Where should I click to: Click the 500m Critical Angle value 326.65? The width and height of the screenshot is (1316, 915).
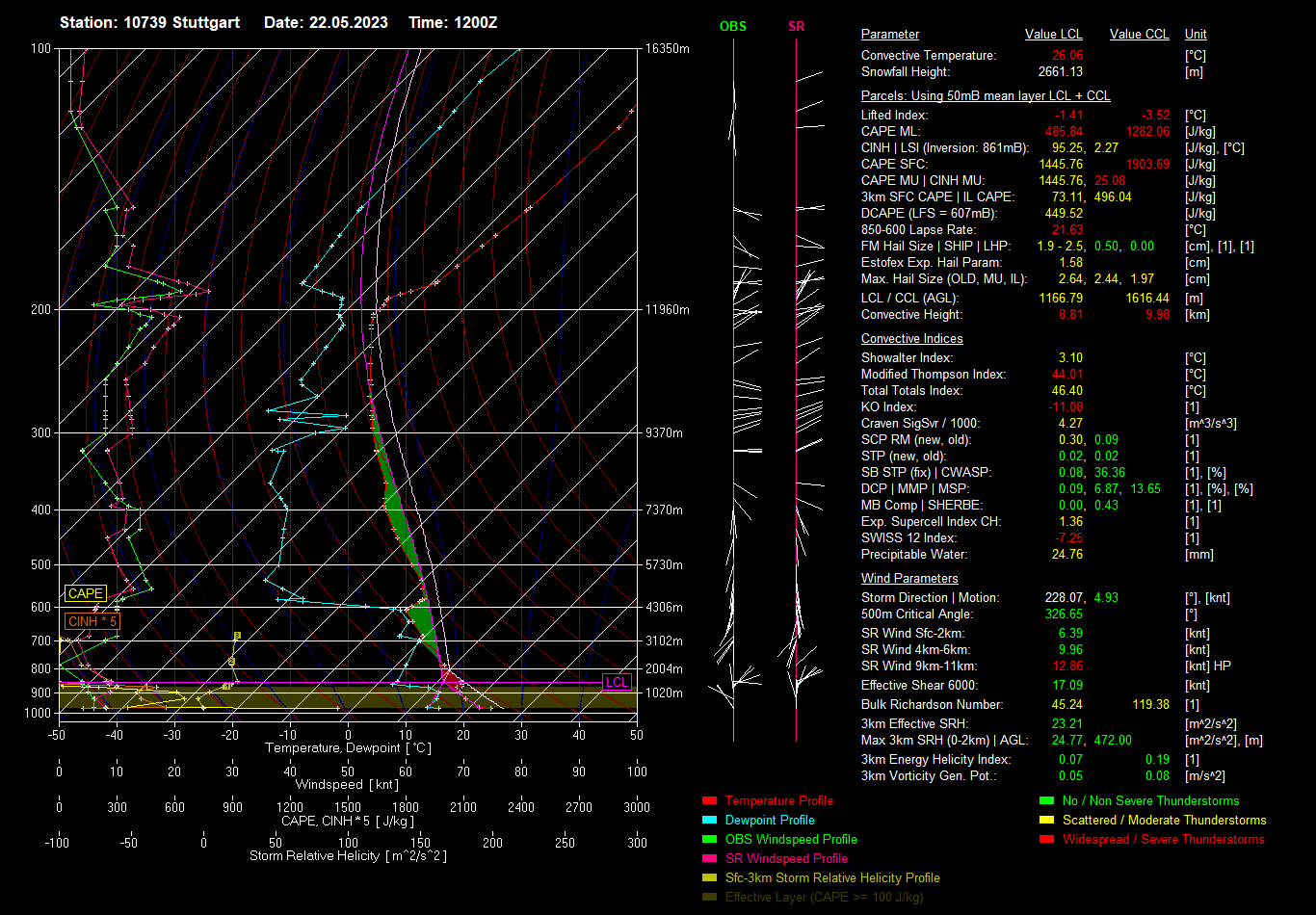(1065, 614)
